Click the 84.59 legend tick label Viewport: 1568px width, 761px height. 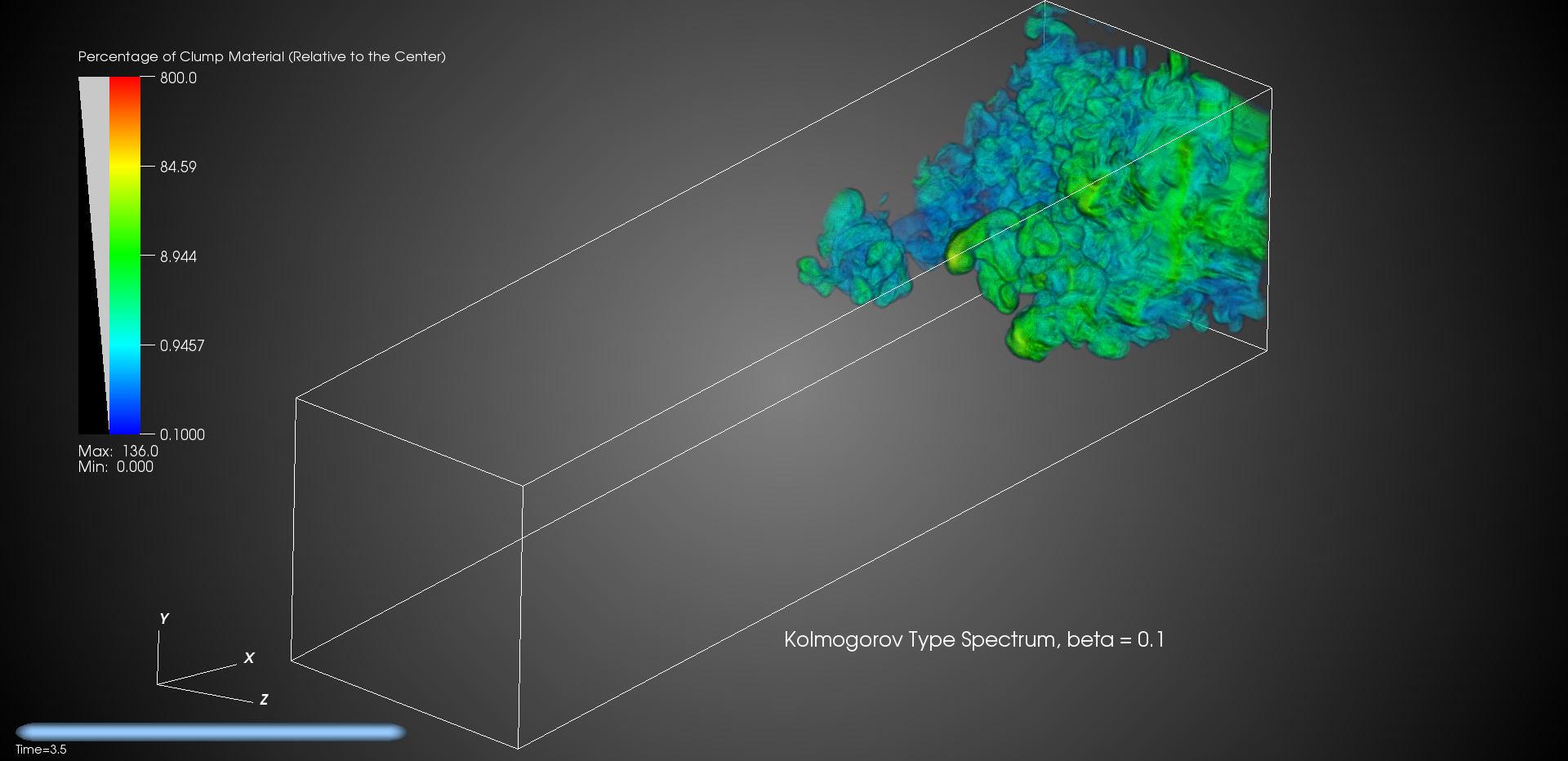point(178,167)
